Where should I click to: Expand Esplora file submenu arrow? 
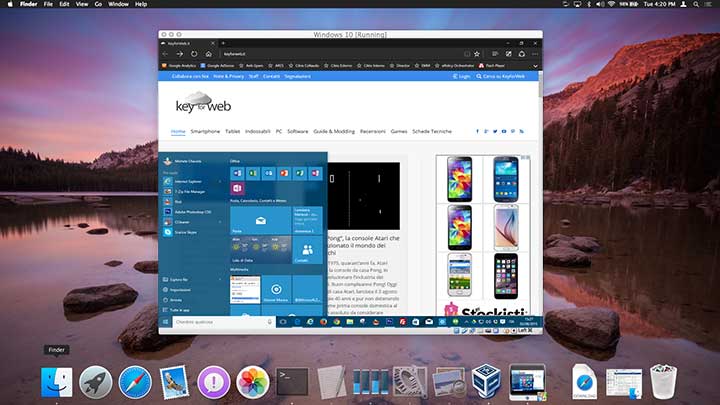(x=220, y=279)
